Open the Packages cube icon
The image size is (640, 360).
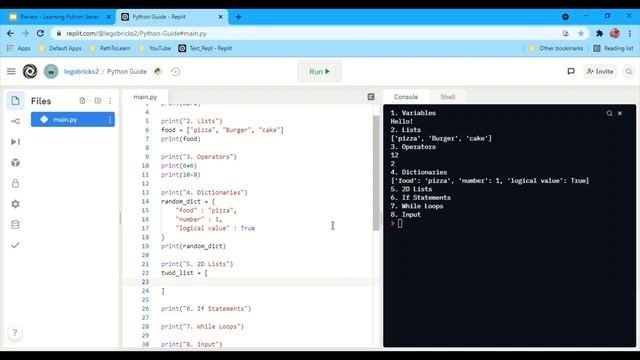click(x=15, y=162)
